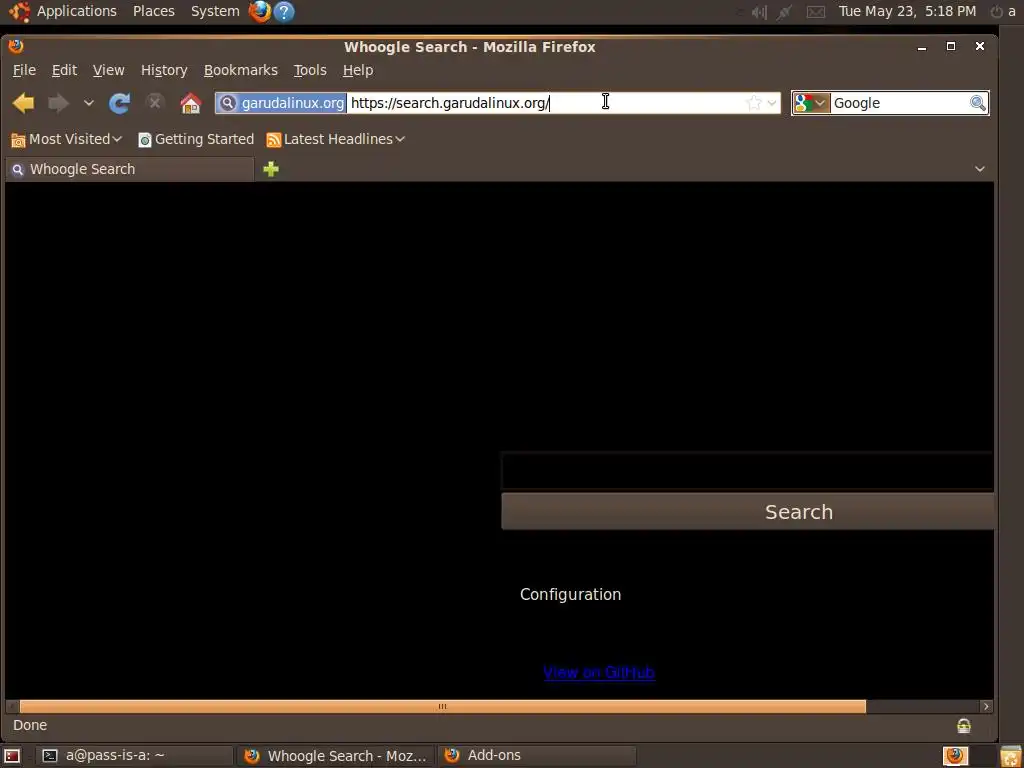
Task: Switch to the Add-ons window in taskbar
Action: 537,756
